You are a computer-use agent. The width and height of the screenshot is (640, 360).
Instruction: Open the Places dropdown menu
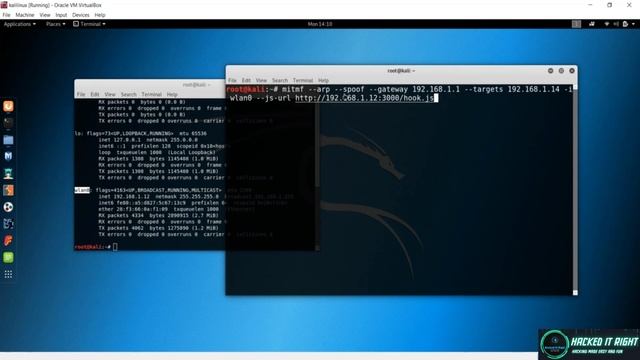(56, 24)
